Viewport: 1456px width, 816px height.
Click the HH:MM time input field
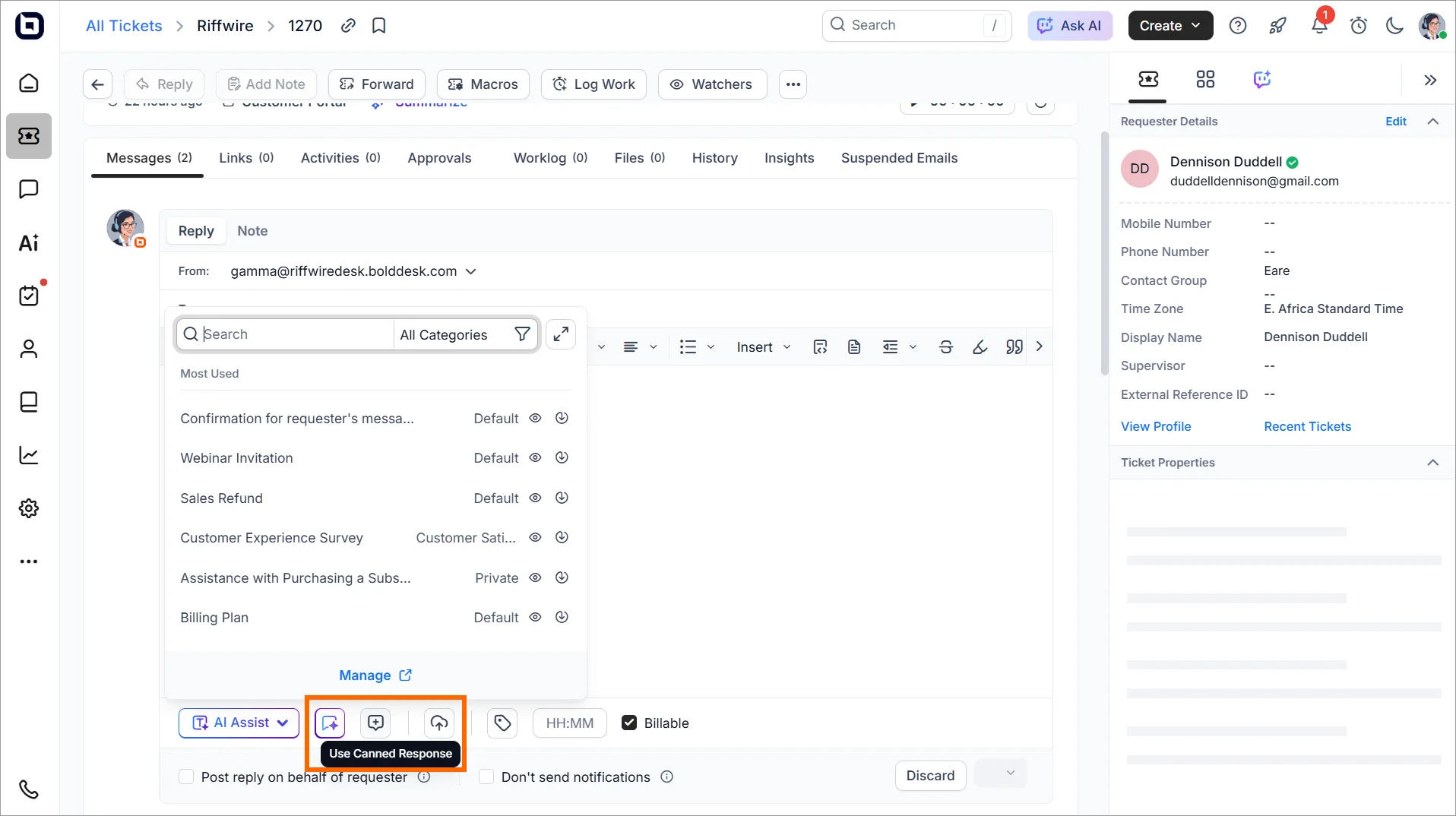569,723
